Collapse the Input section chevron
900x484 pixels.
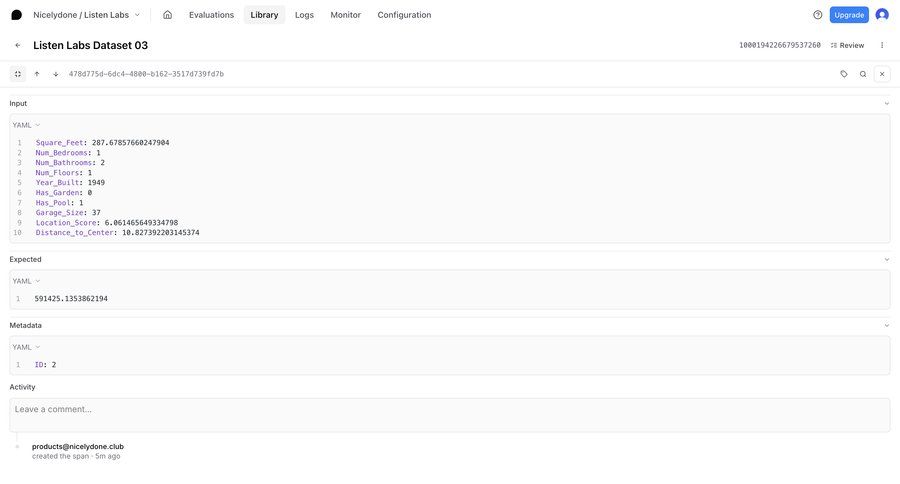coord(886,104)
